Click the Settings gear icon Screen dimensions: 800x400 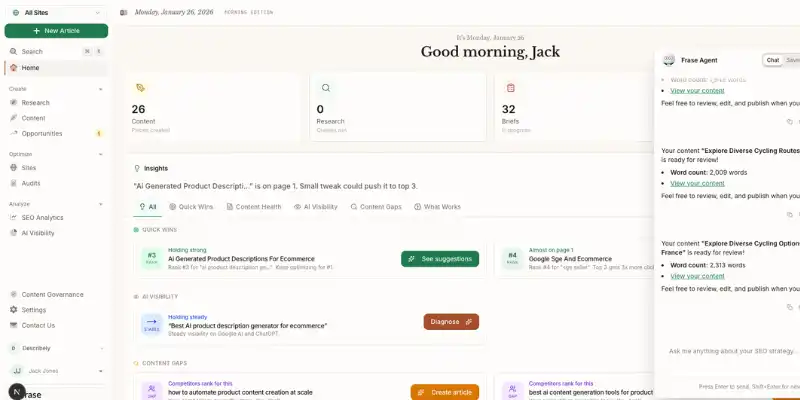pos(13,310)
